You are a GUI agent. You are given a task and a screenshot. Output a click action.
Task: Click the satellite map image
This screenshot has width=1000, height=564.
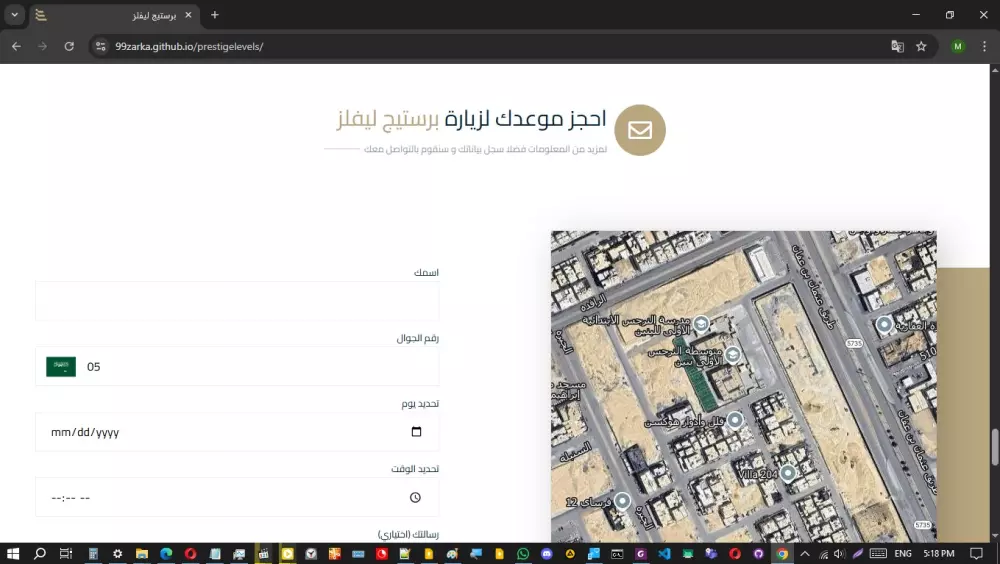(x=744, y=387)
